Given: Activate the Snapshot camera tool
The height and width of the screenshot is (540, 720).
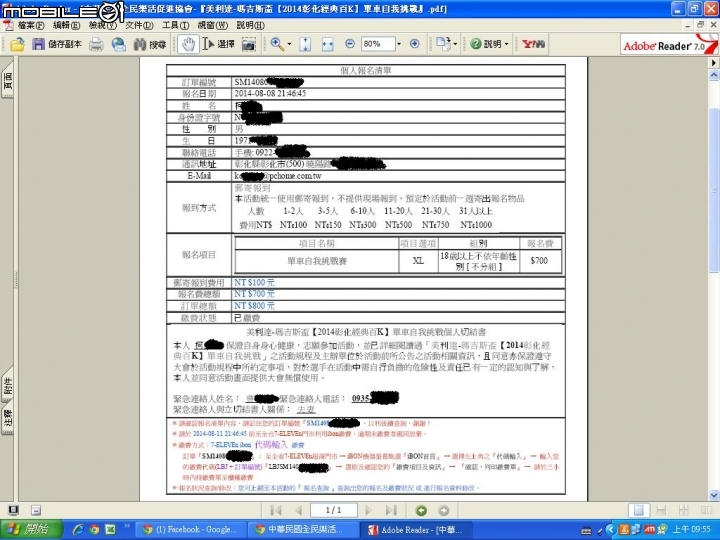Looking at the screenshot, I should [x=248, y=44].
